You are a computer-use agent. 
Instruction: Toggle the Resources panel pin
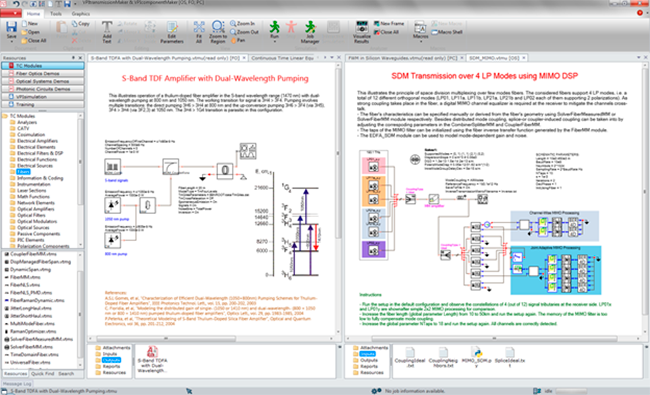(x=73, y=58)
